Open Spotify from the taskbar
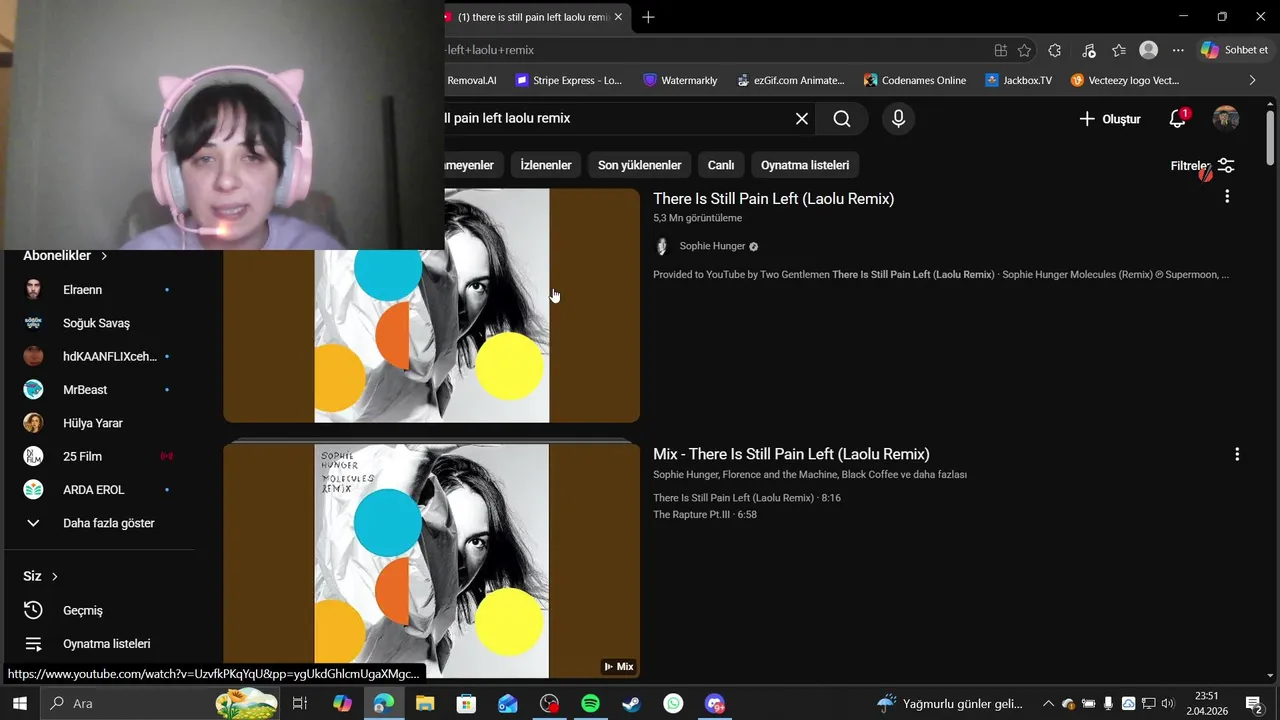Image resolution: width=1280 pixels, height=720 pixels. pyautogui.click(x=590, y=704)
